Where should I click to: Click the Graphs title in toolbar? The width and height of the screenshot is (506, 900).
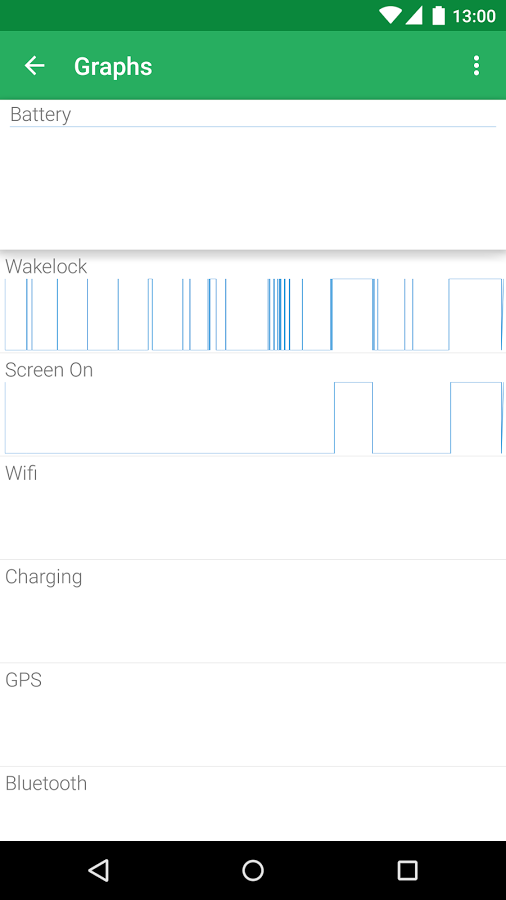[x=113, y=67]
